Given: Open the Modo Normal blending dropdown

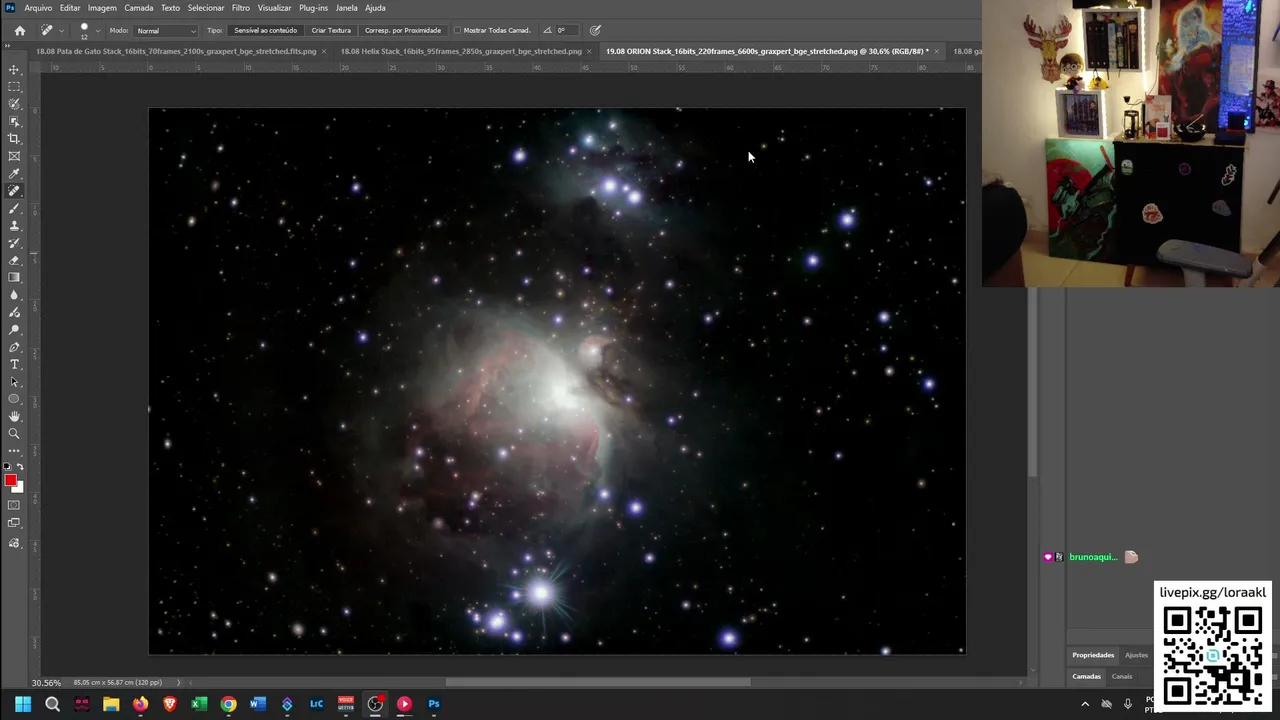Looking at the screenshot, I should tap(166, 30).
